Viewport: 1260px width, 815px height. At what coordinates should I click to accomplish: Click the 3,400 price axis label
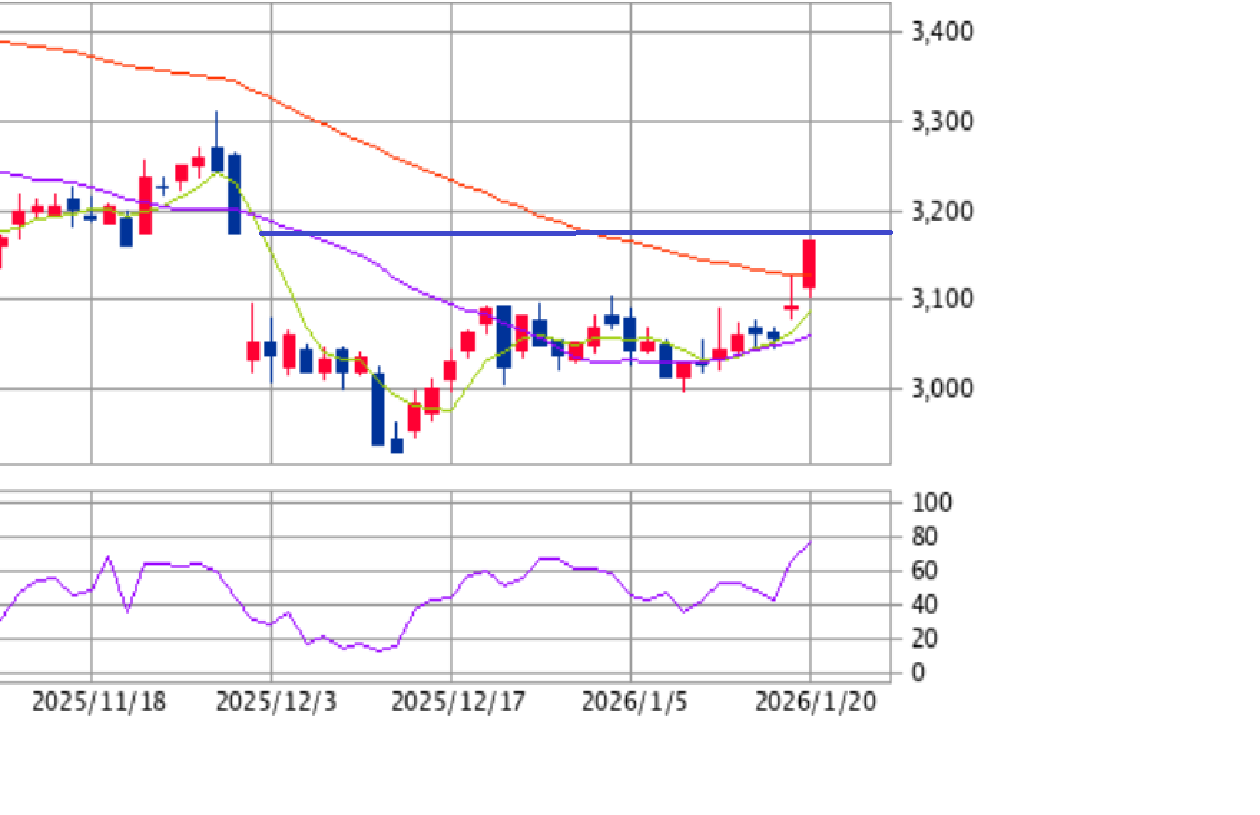[x=942, y=31]
